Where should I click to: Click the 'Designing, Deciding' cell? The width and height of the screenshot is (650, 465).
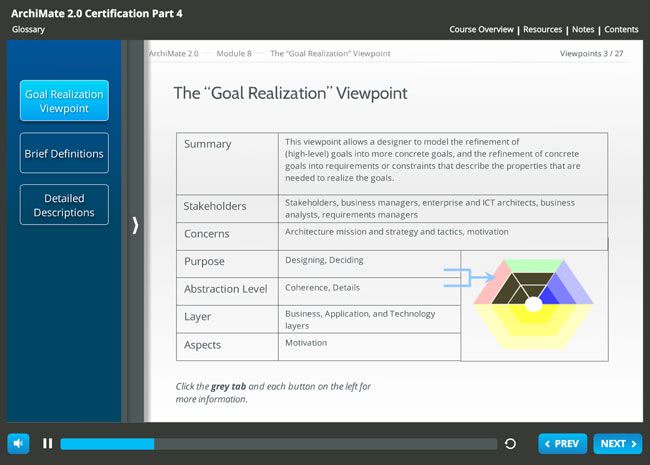(x=369, y=264)
